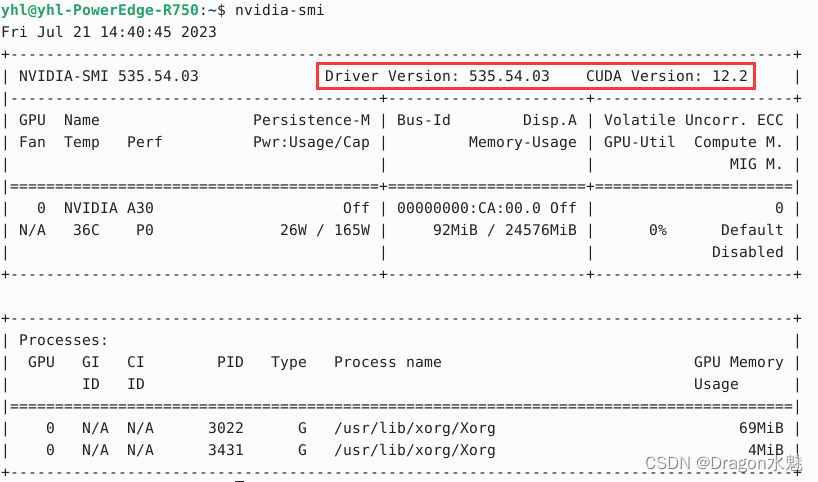Click the text 'NVIDIA-SMI 535.54.03'

click(109, 76)
